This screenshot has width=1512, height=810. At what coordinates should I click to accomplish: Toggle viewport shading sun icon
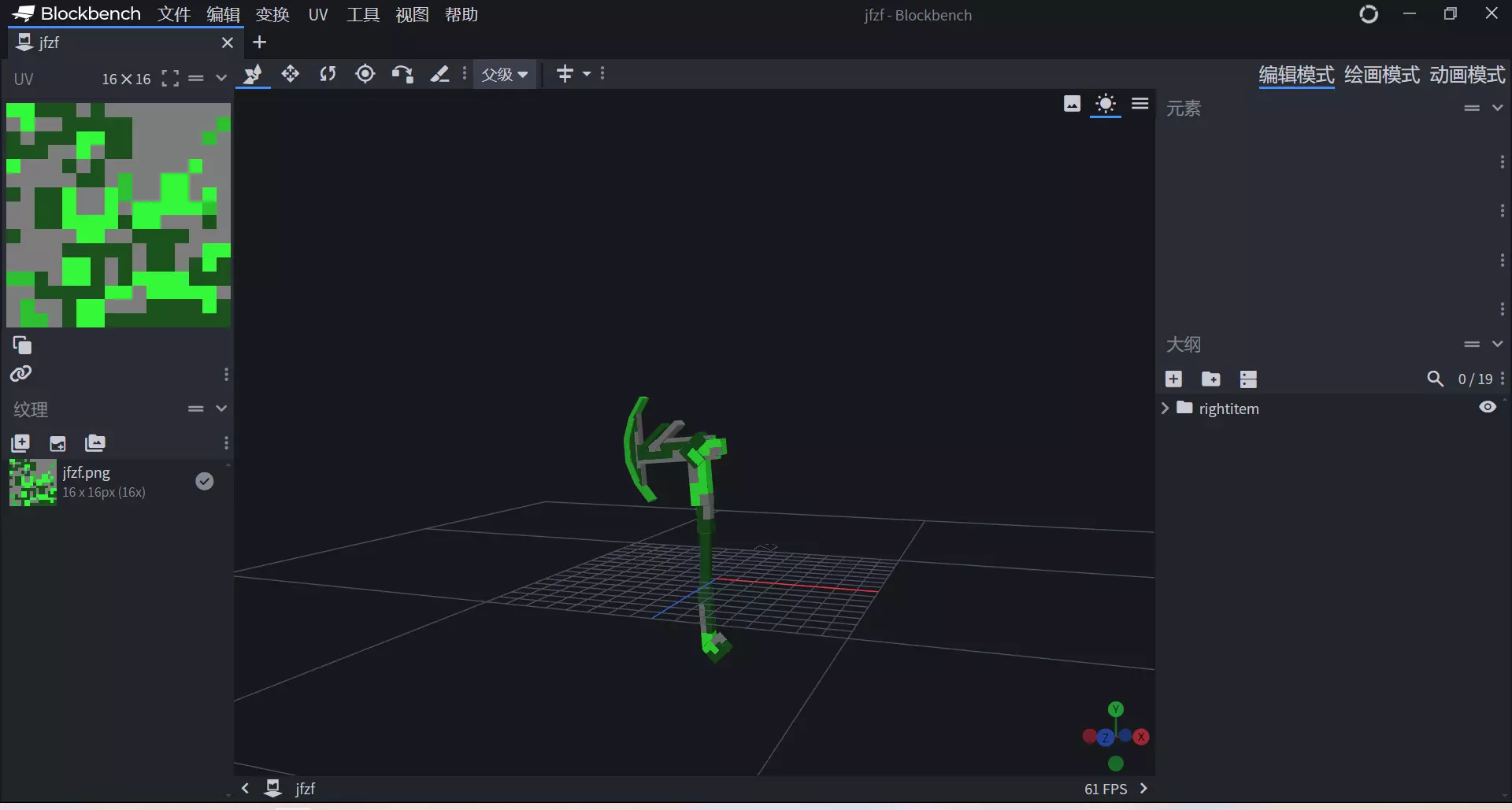(x=1106, y=104)
